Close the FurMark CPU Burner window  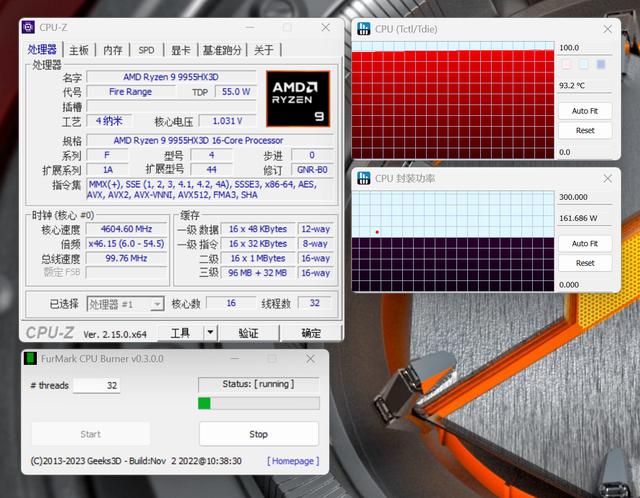point(310,359)
